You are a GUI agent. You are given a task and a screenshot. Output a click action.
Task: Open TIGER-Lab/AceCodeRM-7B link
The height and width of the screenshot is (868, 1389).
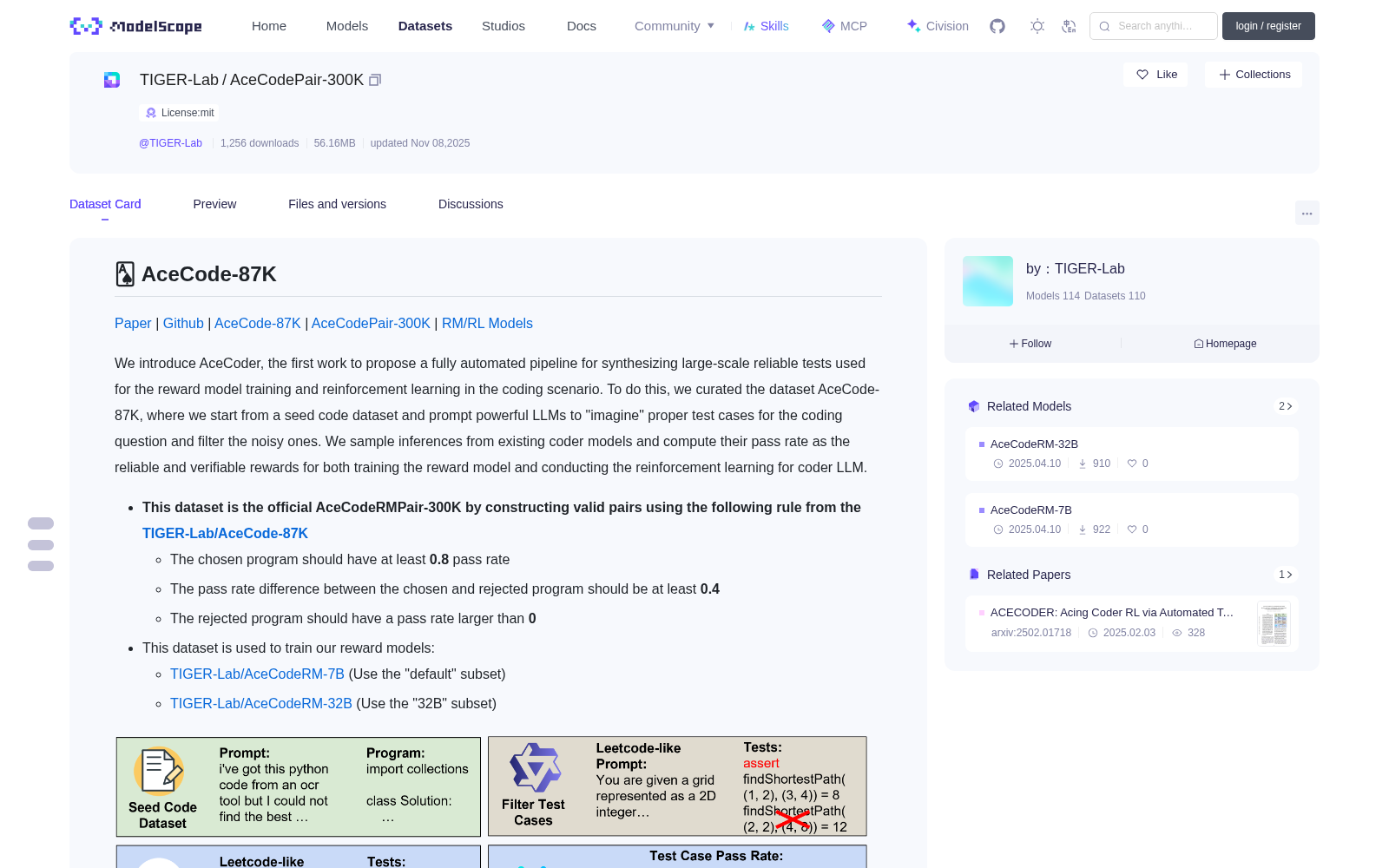click(x=257, y=674)
